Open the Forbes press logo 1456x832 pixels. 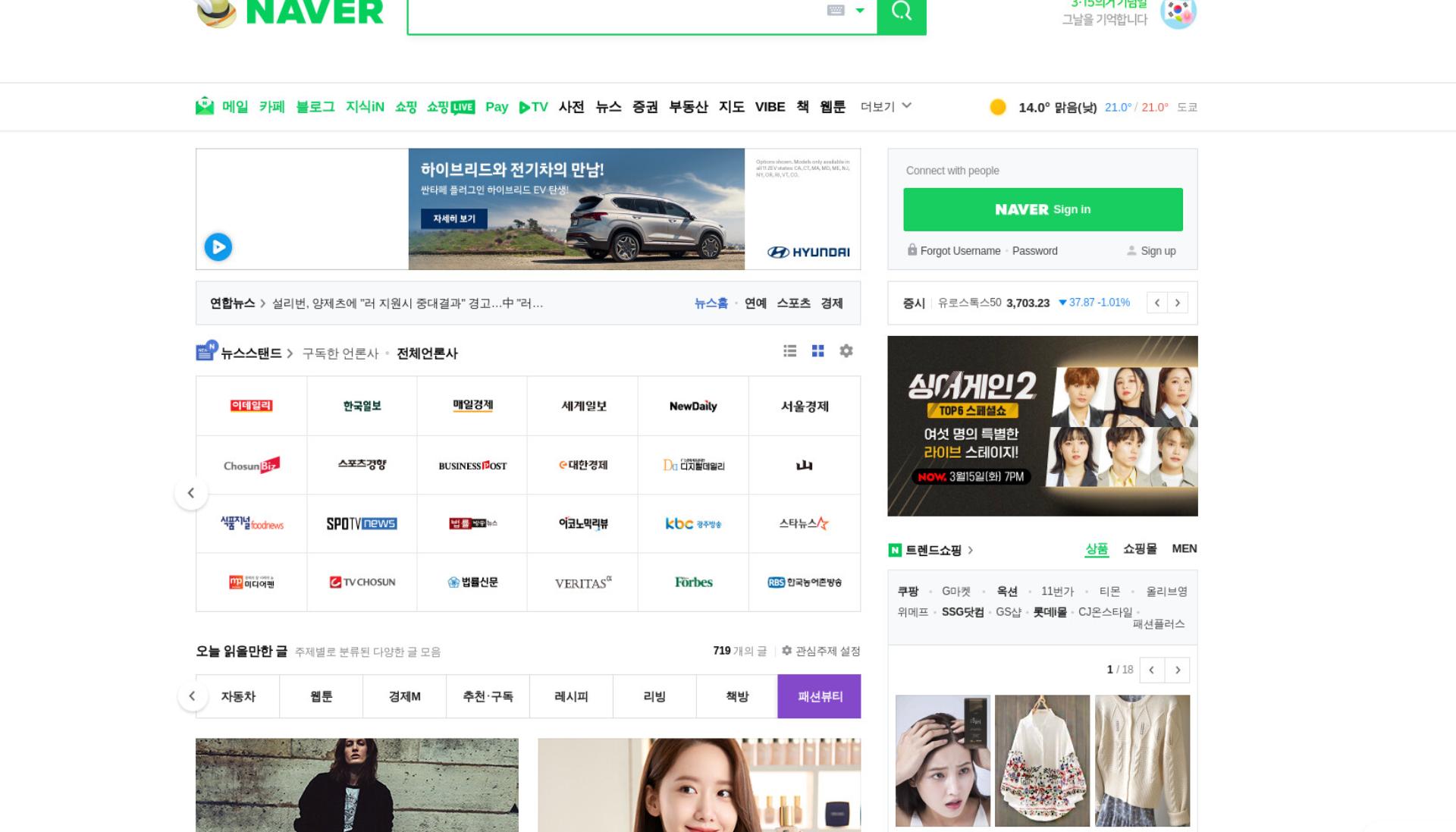click(693, 582)
